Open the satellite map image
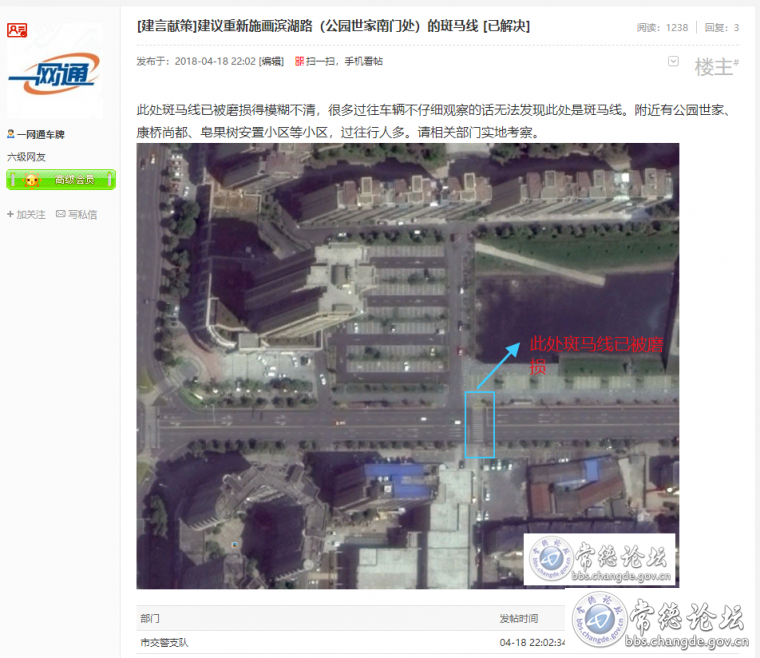Screen dimensions: 760x658 tap(408, 366)
